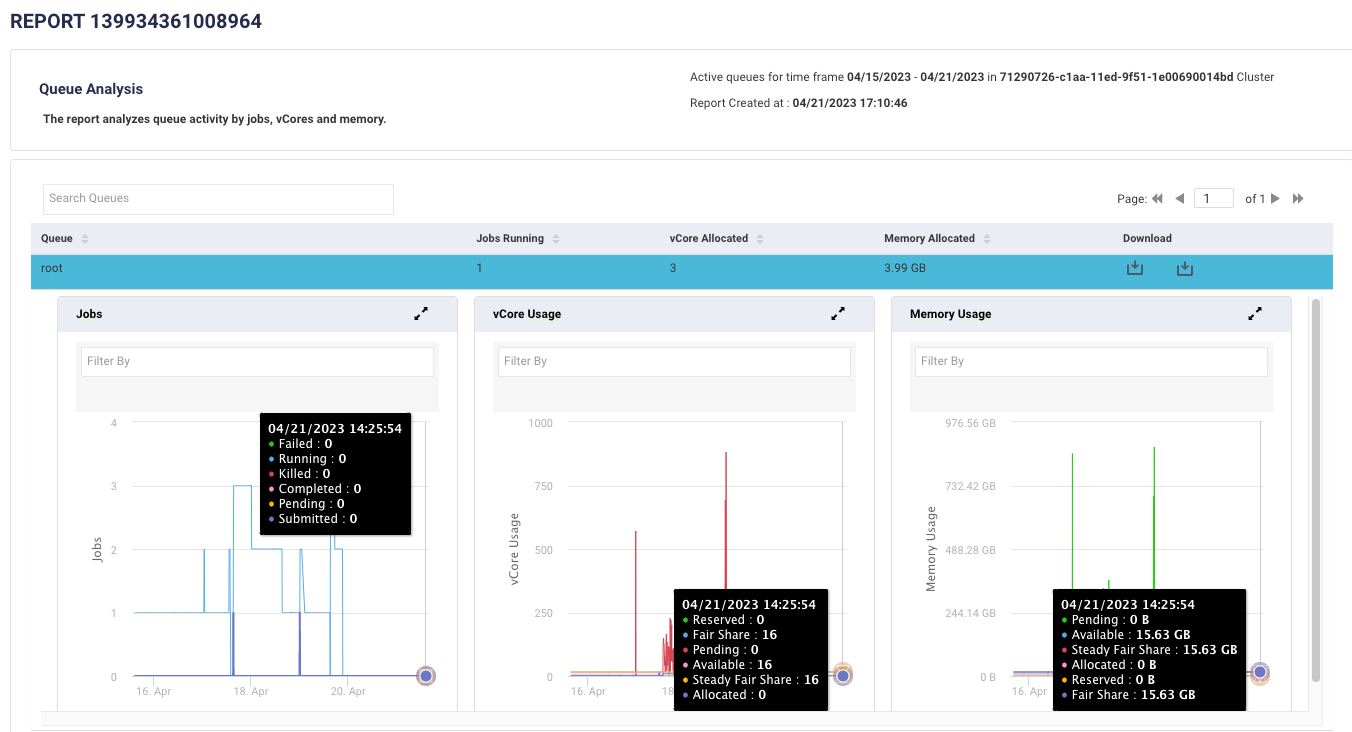Viewport: 1352px width, 732px height.
Task: Focus the Jobs panel Filter By field
Action: (257, 361)
